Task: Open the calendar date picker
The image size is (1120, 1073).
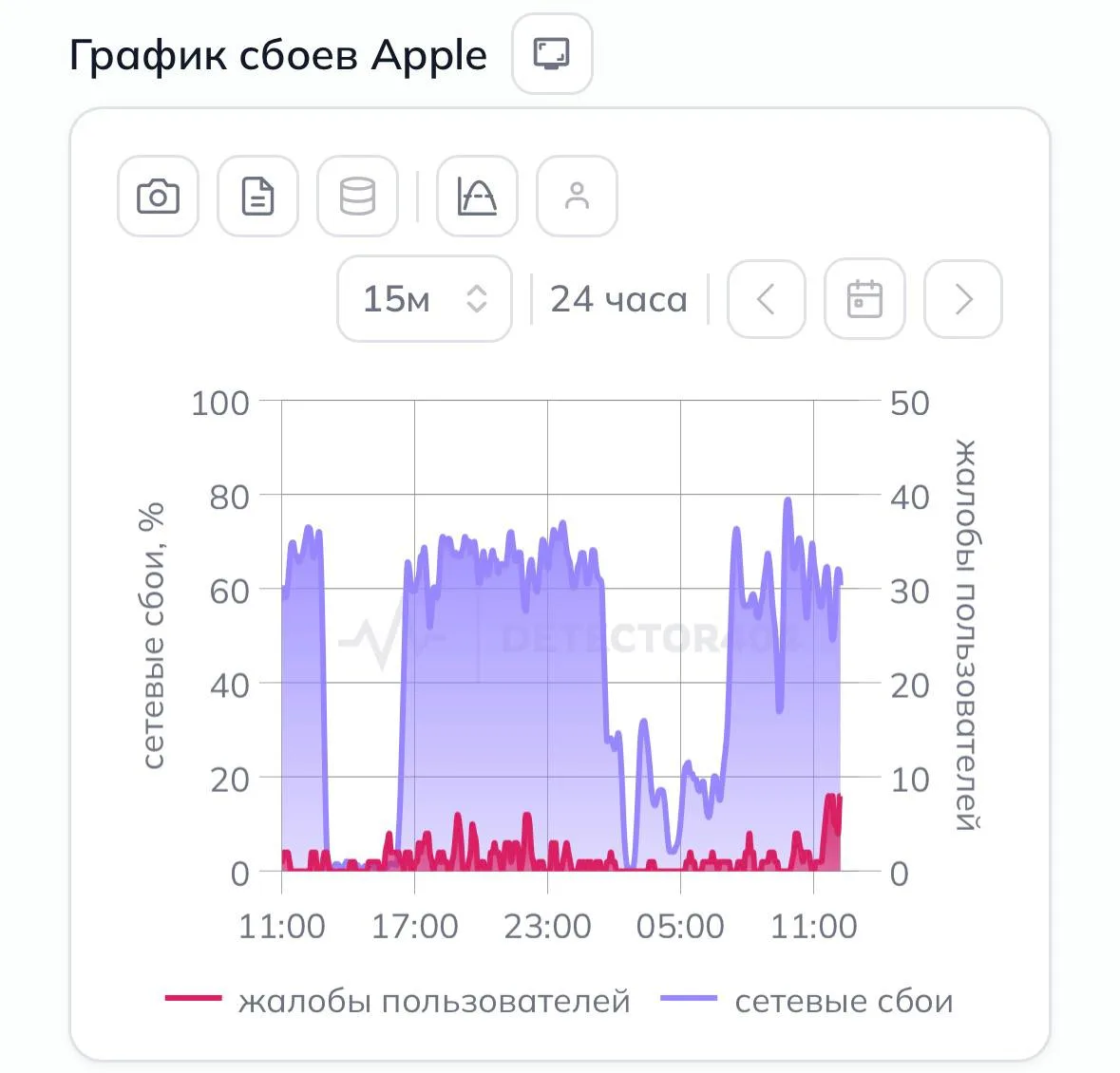Action: 865,299
